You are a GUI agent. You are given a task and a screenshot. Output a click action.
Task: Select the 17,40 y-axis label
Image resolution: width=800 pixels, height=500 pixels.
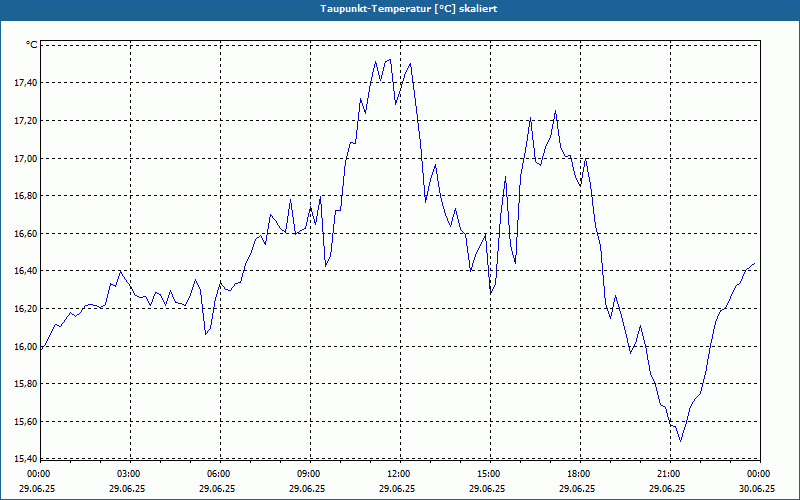(26, 83)
